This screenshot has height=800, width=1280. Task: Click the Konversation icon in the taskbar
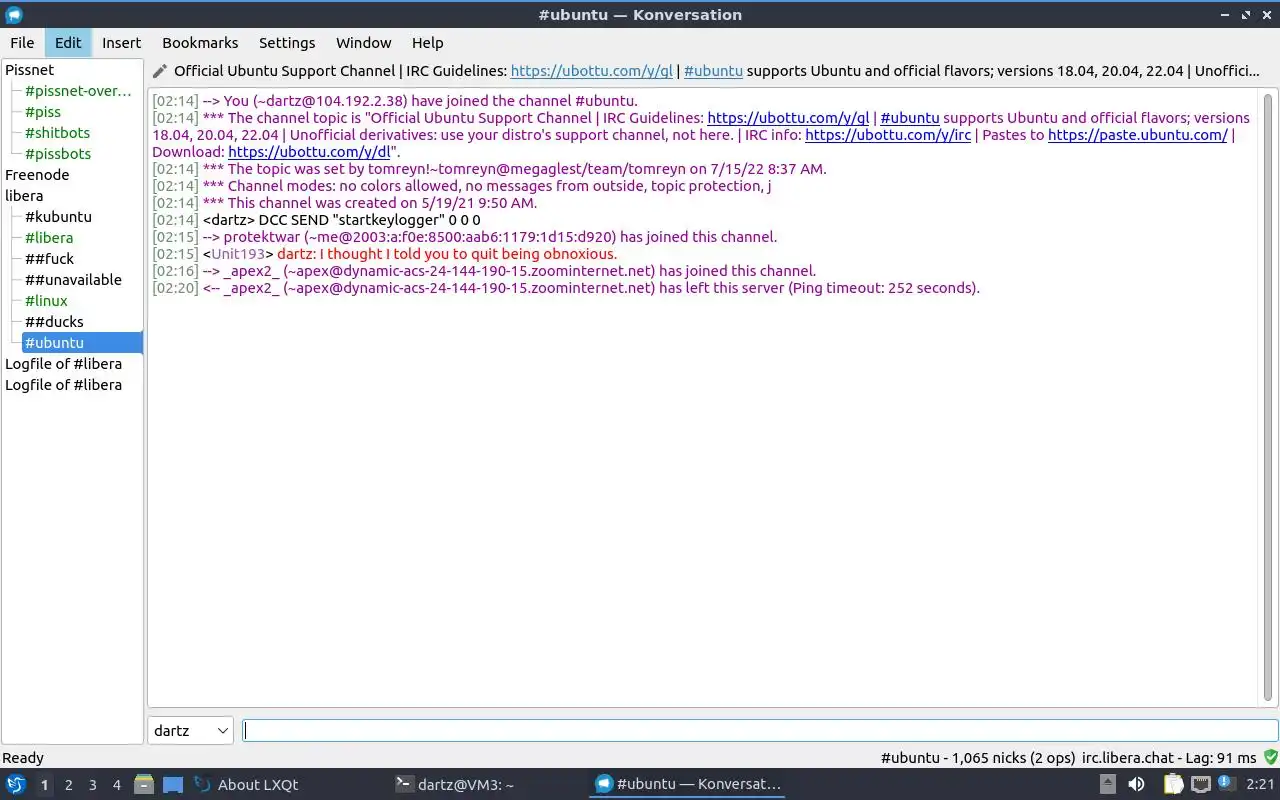tap(604, 785)
